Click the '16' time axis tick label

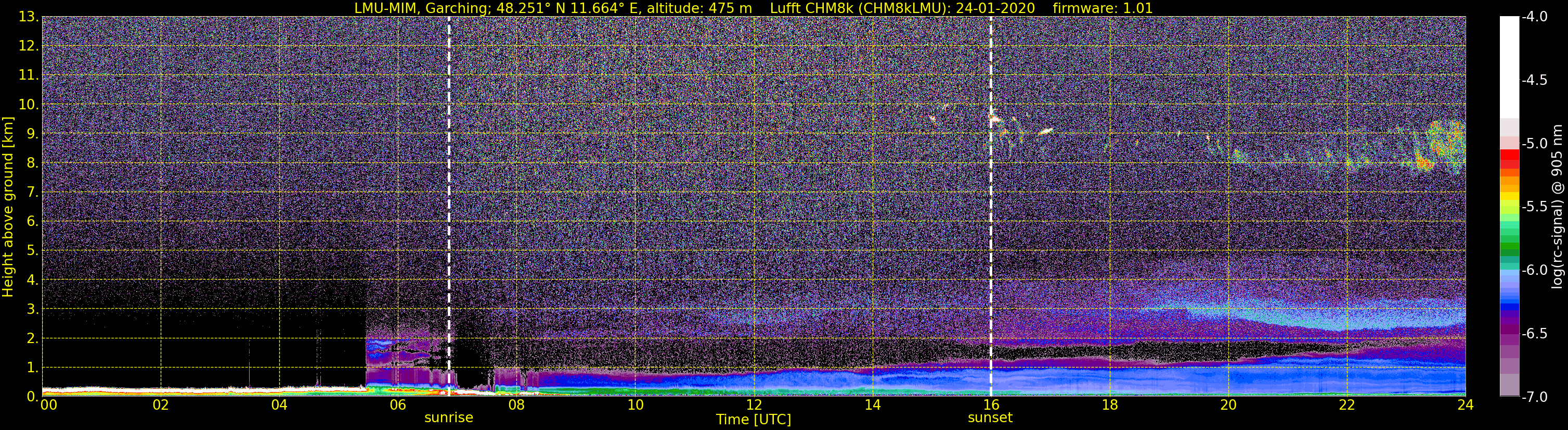[991, 405]
